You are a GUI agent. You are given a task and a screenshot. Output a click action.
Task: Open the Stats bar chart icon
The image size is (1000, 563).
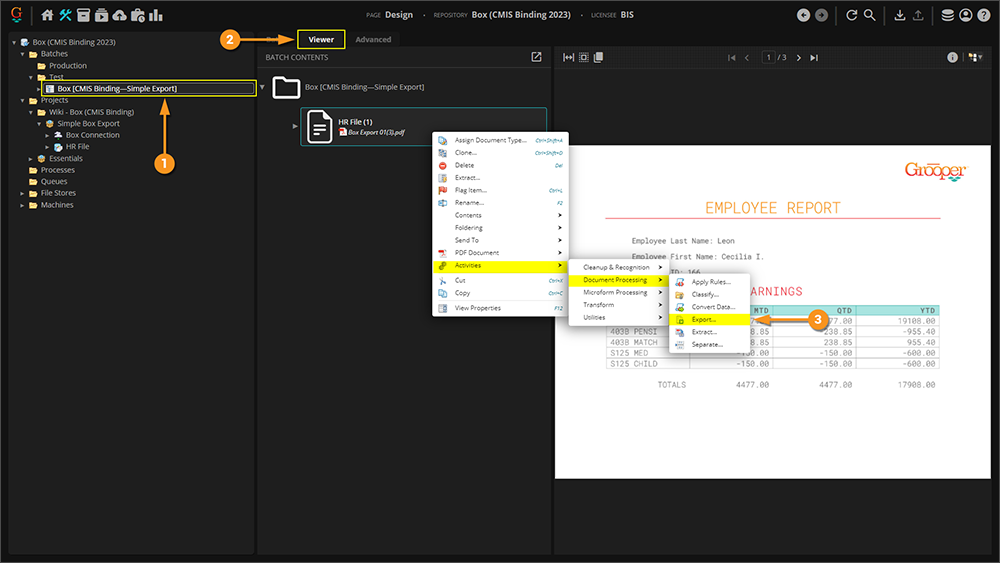click(156, 15)
